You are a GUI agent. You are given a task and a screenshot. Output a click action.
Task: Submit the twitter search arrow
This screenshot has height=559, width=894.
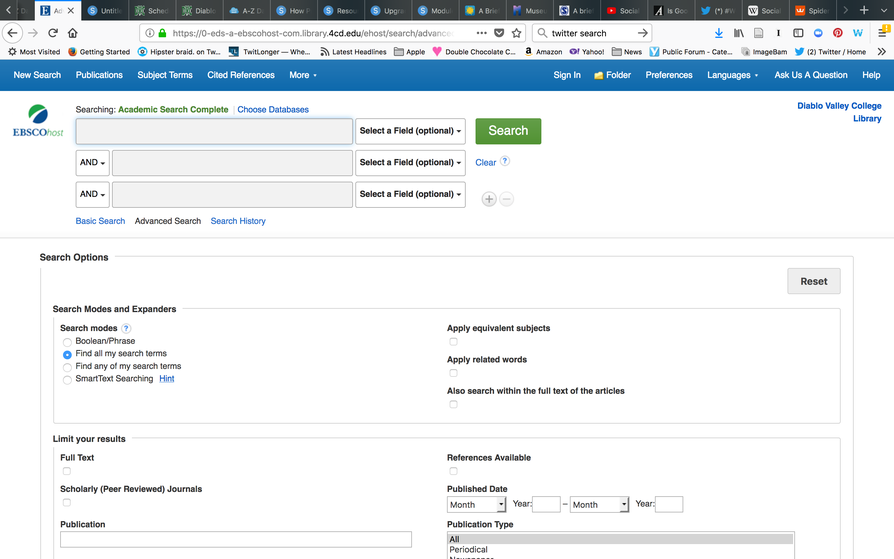[x=643, y=33]
